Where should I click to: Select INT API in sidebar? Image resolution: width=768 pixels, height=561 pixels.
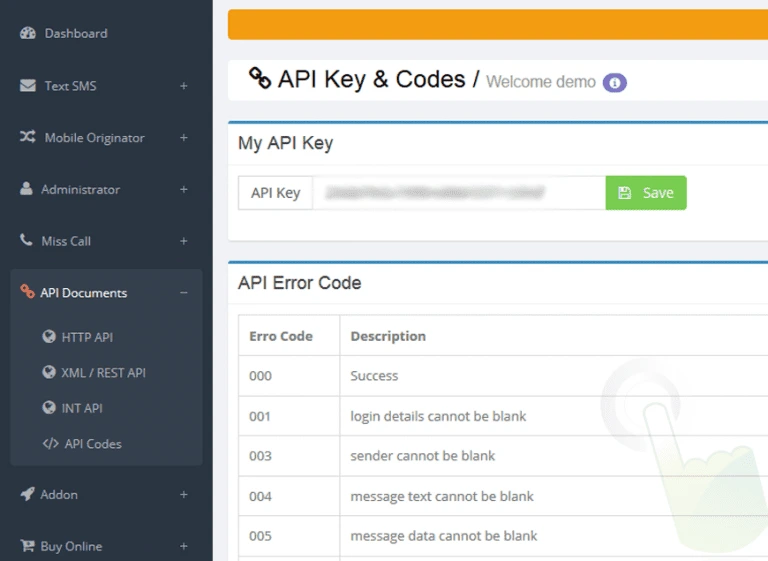82,408
